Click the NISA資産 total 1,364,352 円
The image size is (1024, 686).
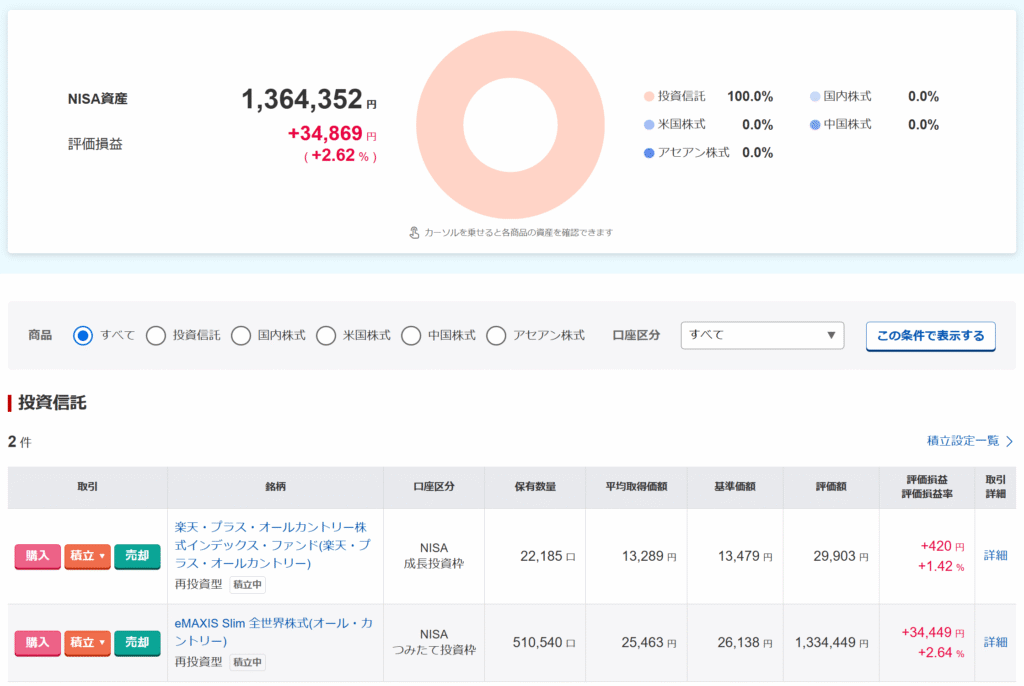[309, 100]
